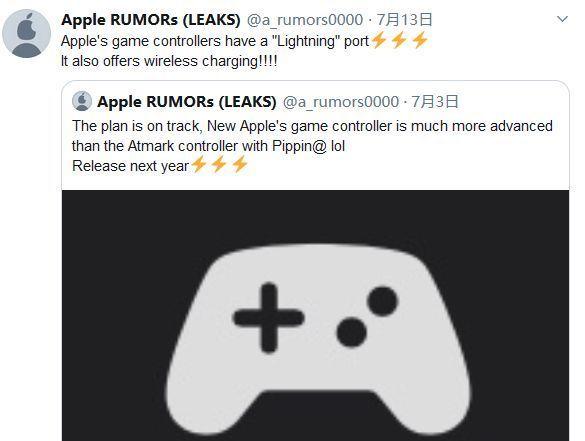The width and height of the screenshot is (585, 441).
Task: Open the game controller image
Action: pos(316,316)
